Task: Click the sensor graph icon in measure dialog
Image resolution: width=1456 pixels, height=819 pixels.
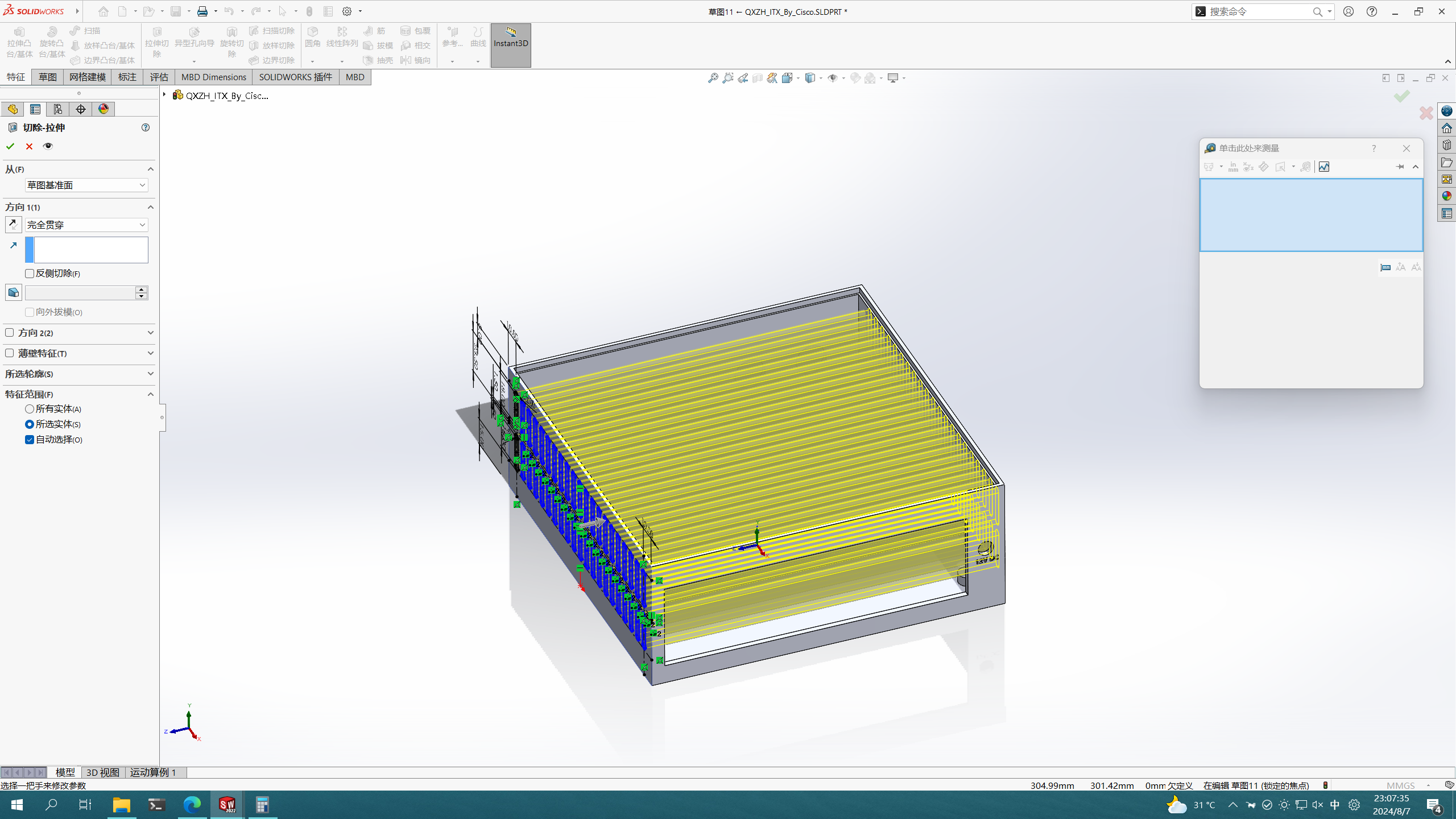Action: (1324, 167)
